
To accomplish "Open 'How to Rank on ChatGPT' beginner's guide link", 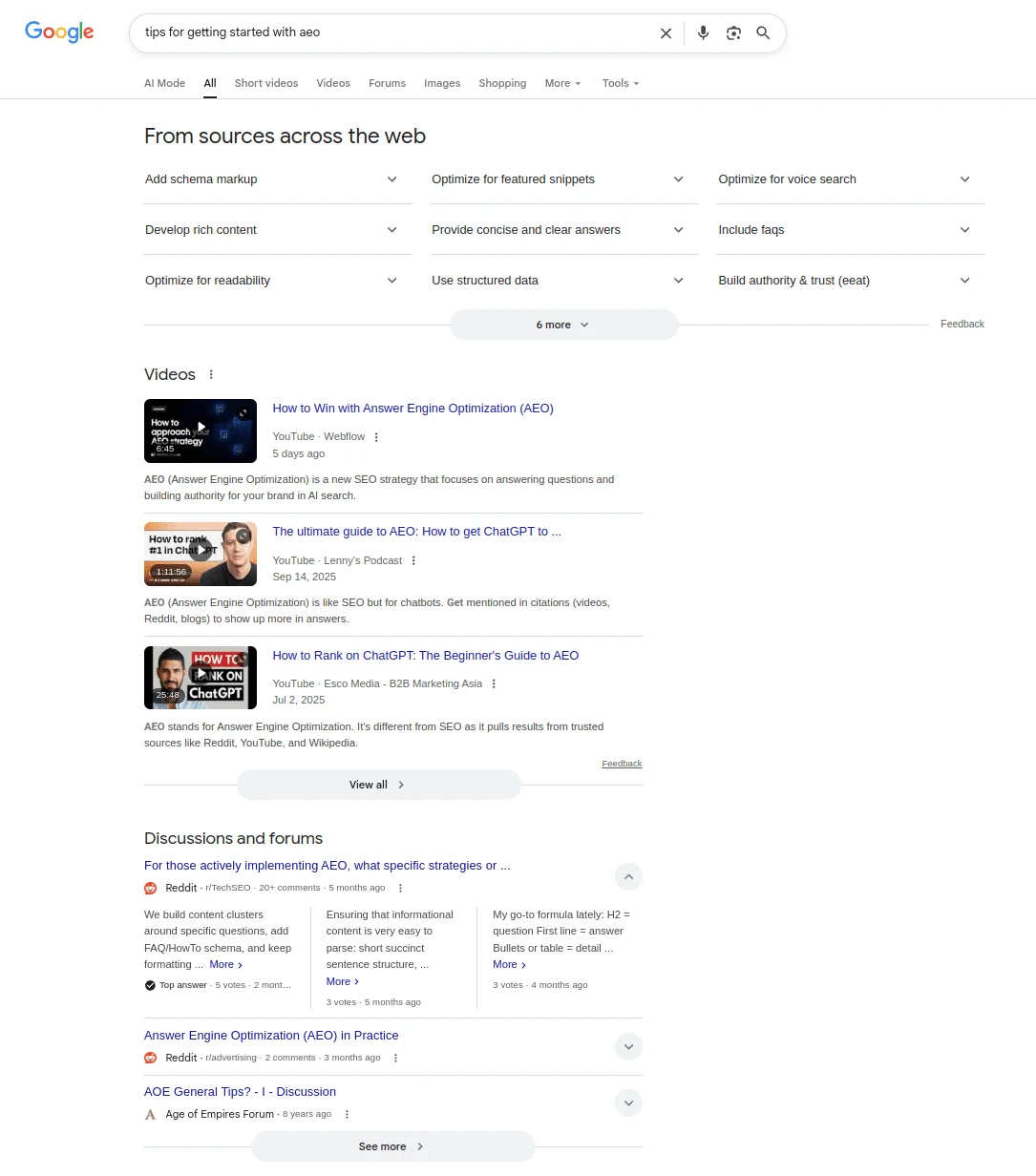I will (425, 656).
